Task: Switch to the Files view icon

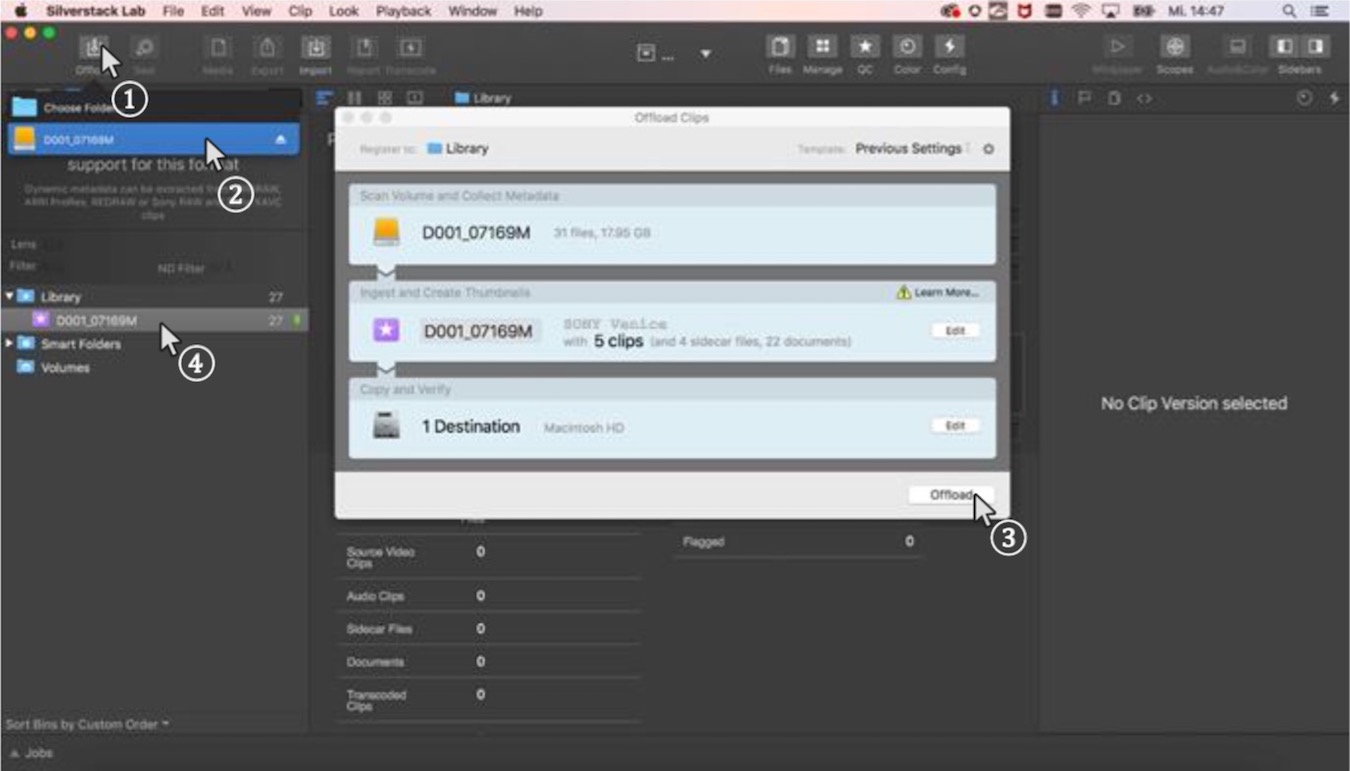Action: click(780, 47)
